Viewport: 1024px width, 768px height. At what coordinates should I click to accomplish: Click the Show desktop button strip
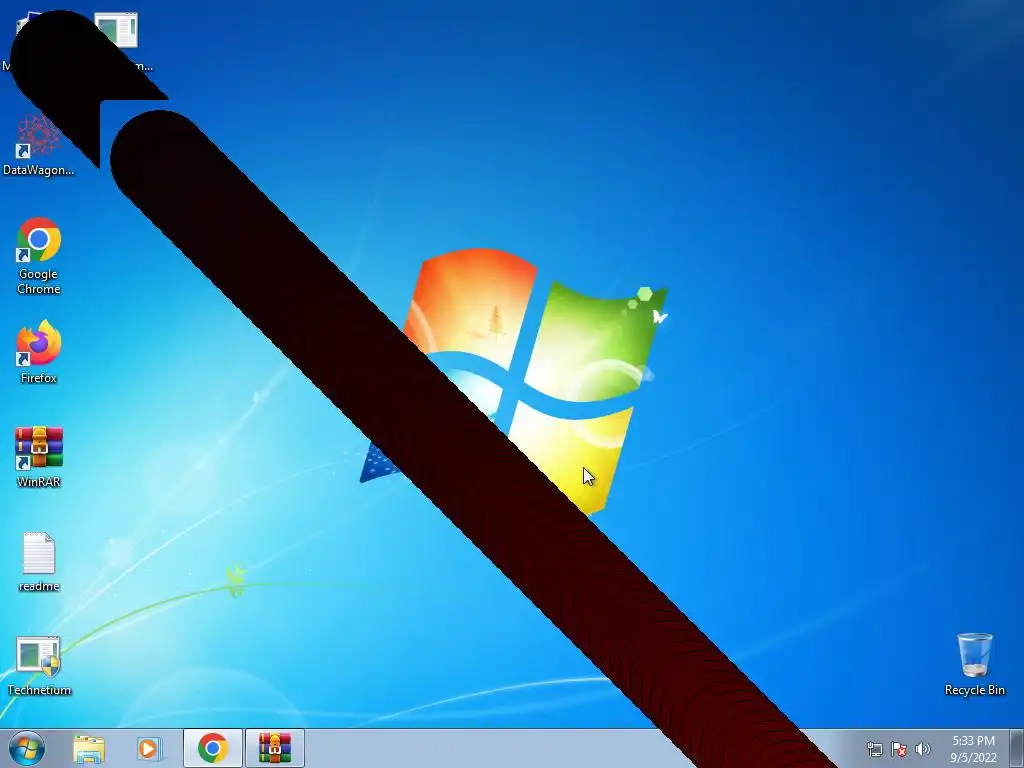click(1017, 748)
